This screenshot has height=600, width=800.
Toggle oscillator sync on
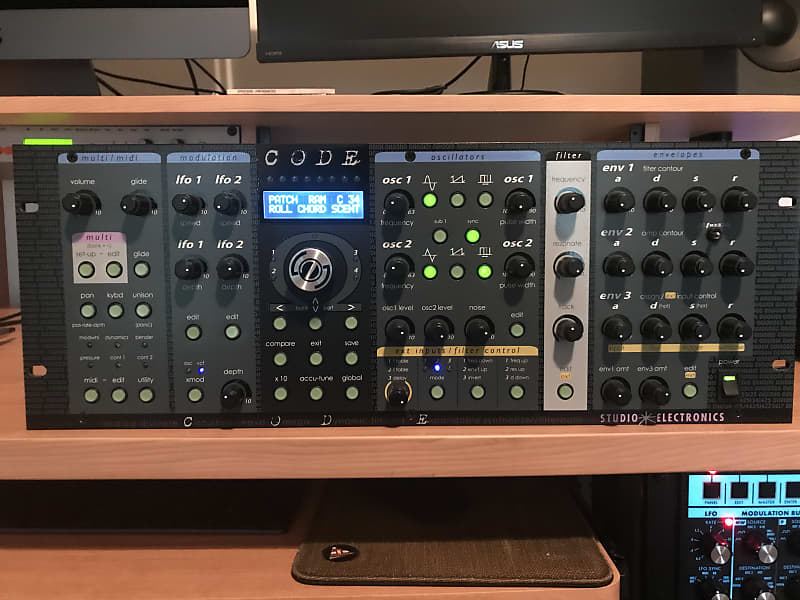(472, 234)
